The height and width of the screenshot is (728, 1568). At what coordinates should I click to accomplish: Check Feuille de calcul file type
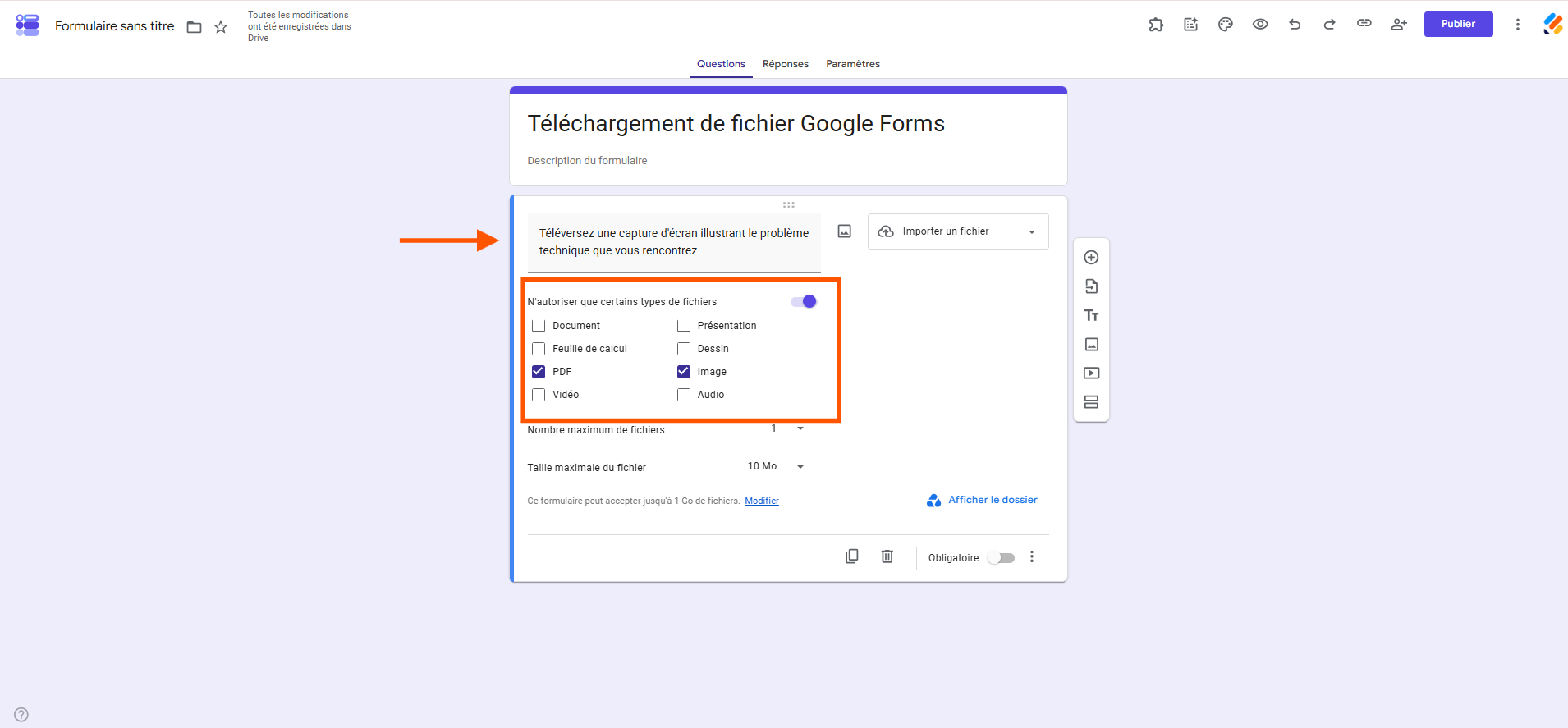click(x=539, y=349)
